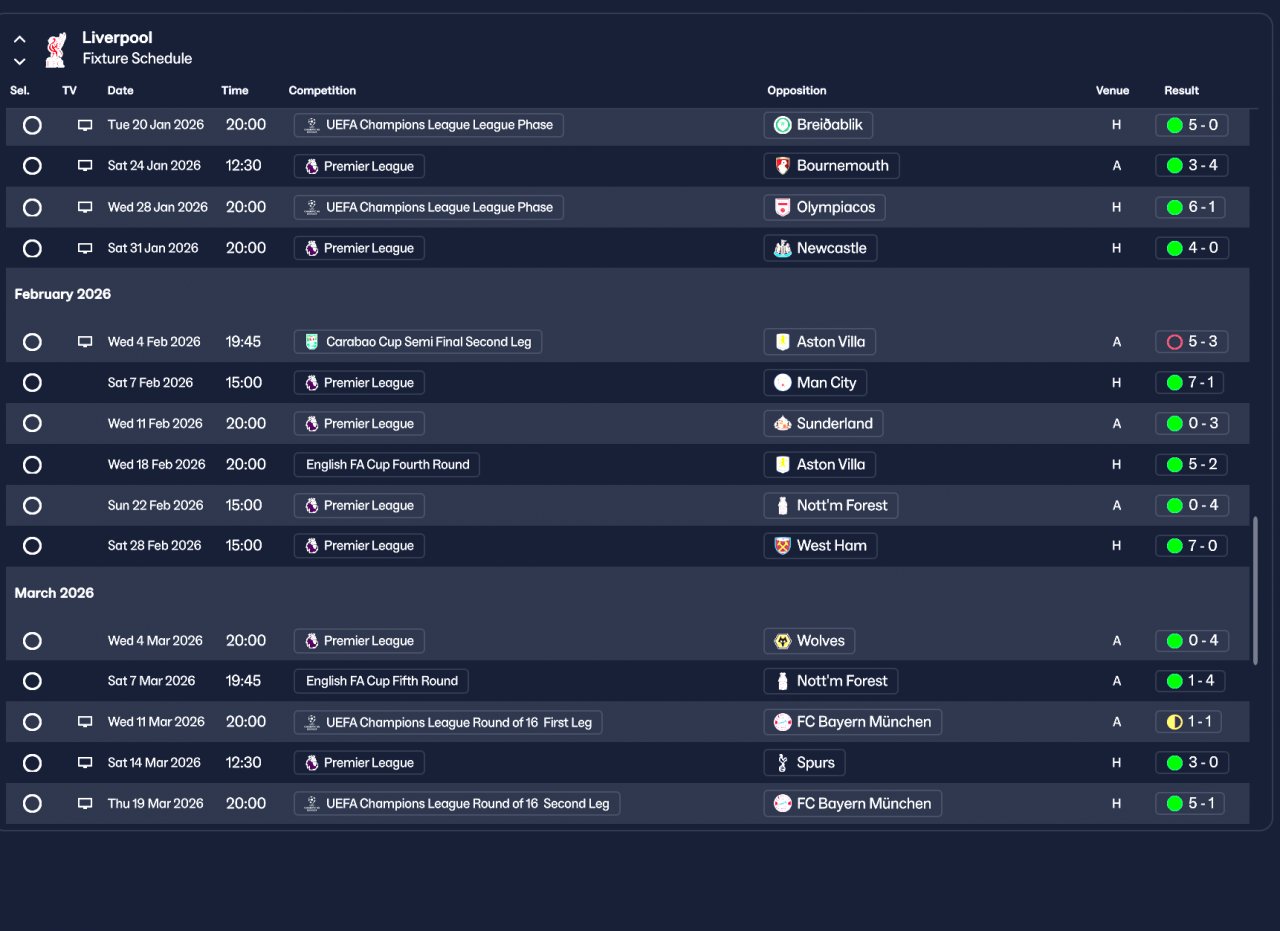Screen dimensions: 1280x931
Task: Click the fixture list vertical scrollbar
Action: (1255, 590)
